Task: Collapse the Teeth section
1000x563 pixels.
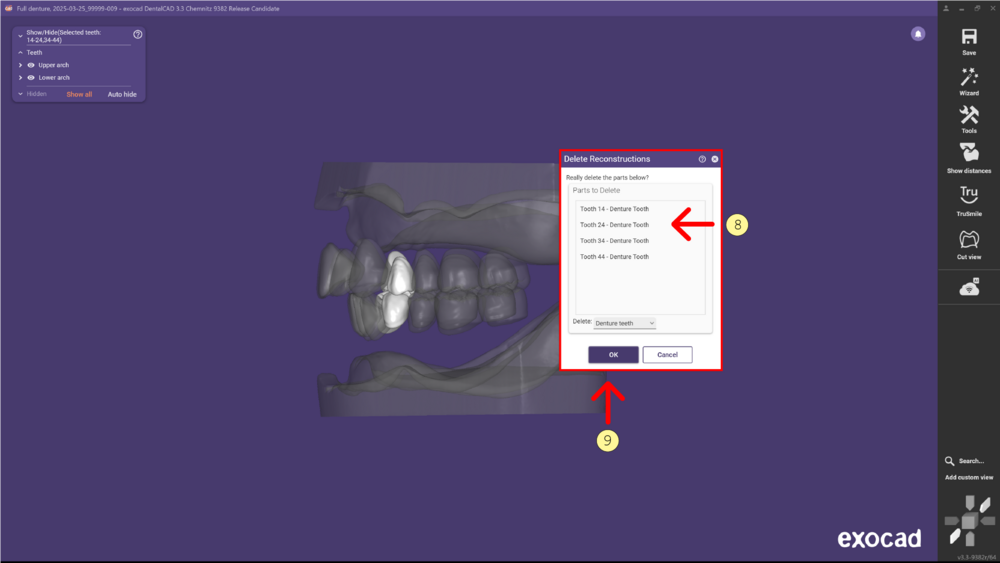Action: pos(20,53)
